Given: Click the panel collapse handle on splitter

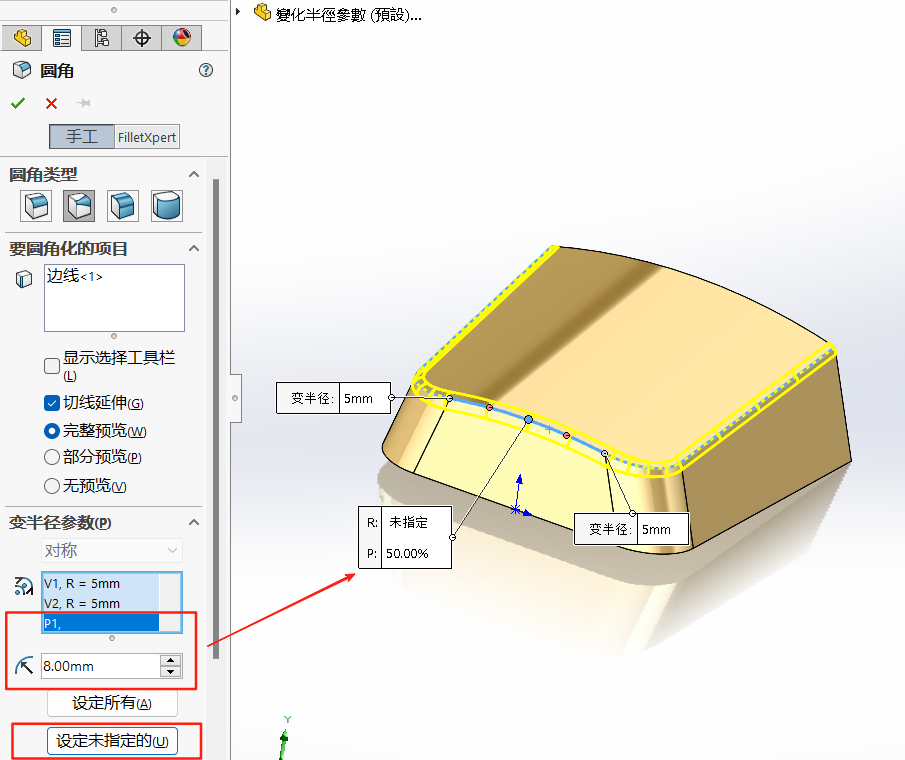Looking at the screenshot, I should coord(235,398).
